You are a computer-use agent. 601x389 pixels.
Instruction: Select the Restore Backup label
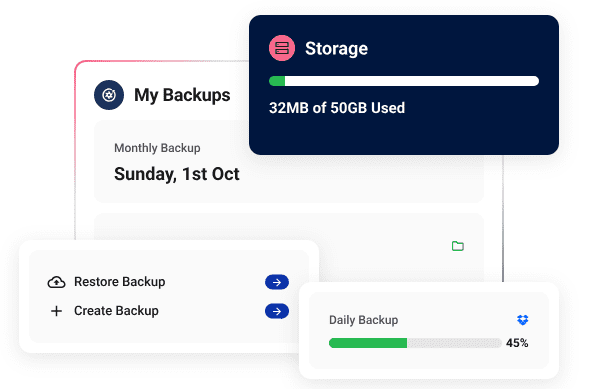120,282
